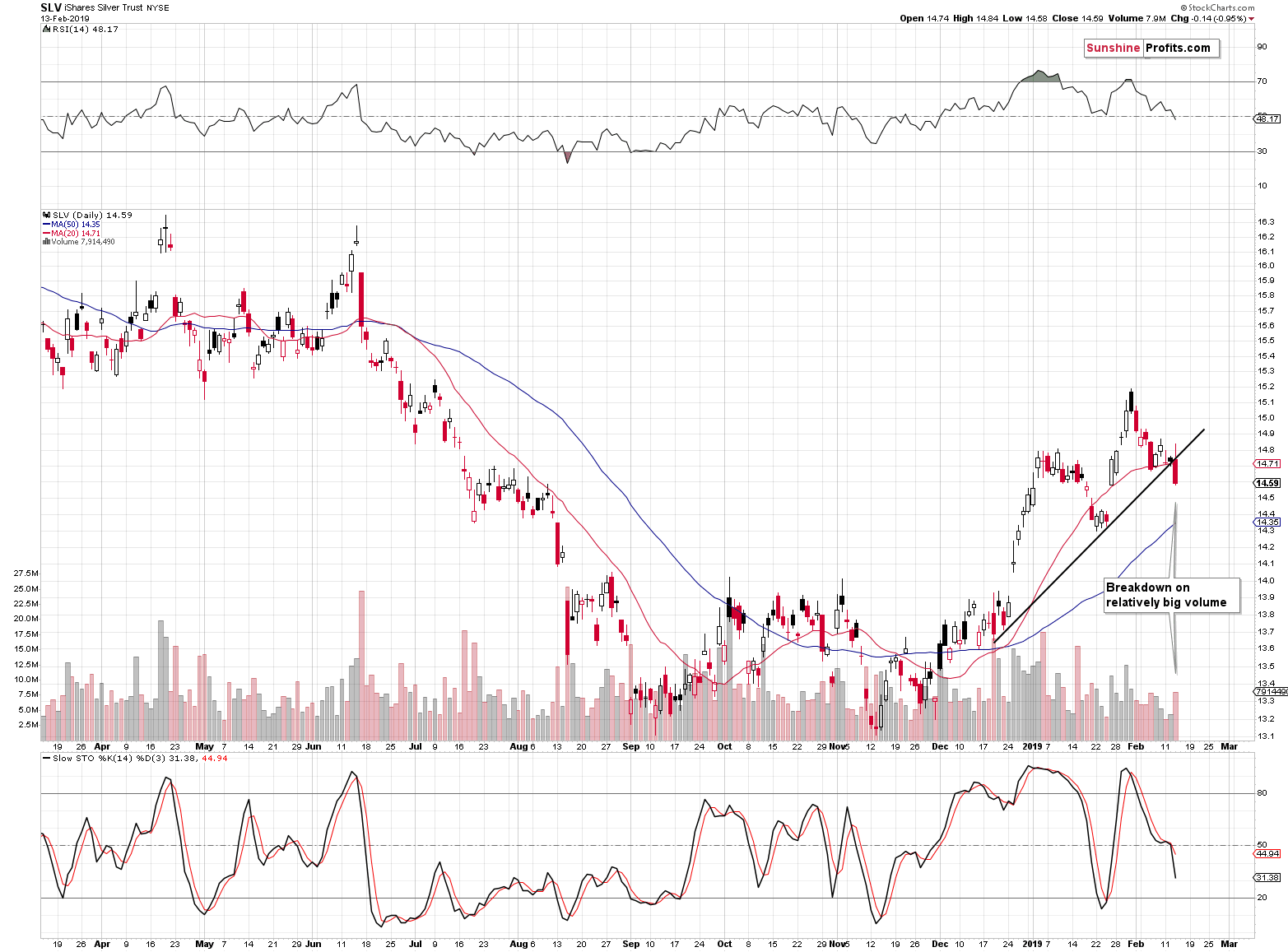1288x952 pixels.
Task: Click the 'Slow STO %K(14) %D(3)' panel label
Action: coord(107,759)
